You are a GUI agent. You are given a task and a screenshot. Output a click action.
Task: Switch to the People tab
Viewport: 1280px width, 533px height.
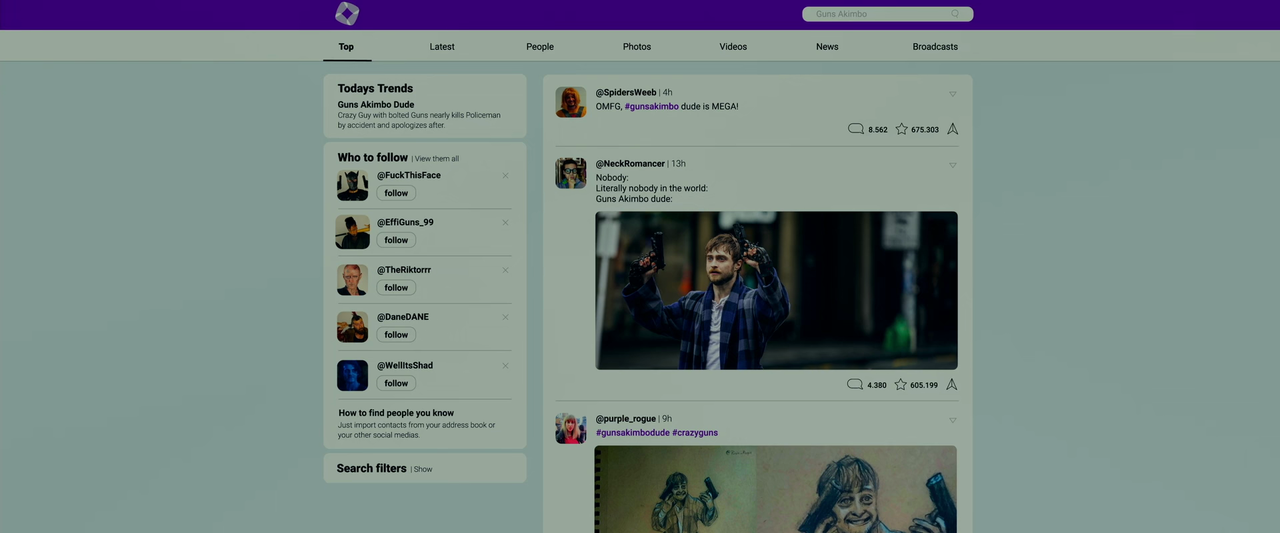(540, 47)
